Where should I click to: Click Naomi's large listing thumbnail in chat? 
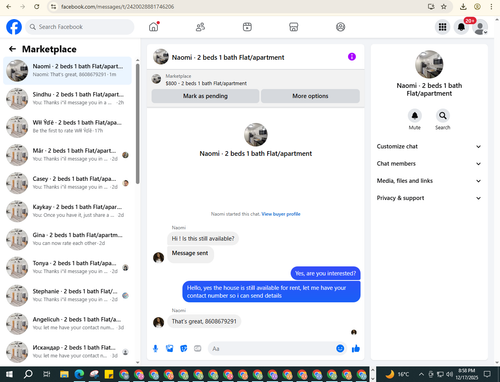point(256,135)
